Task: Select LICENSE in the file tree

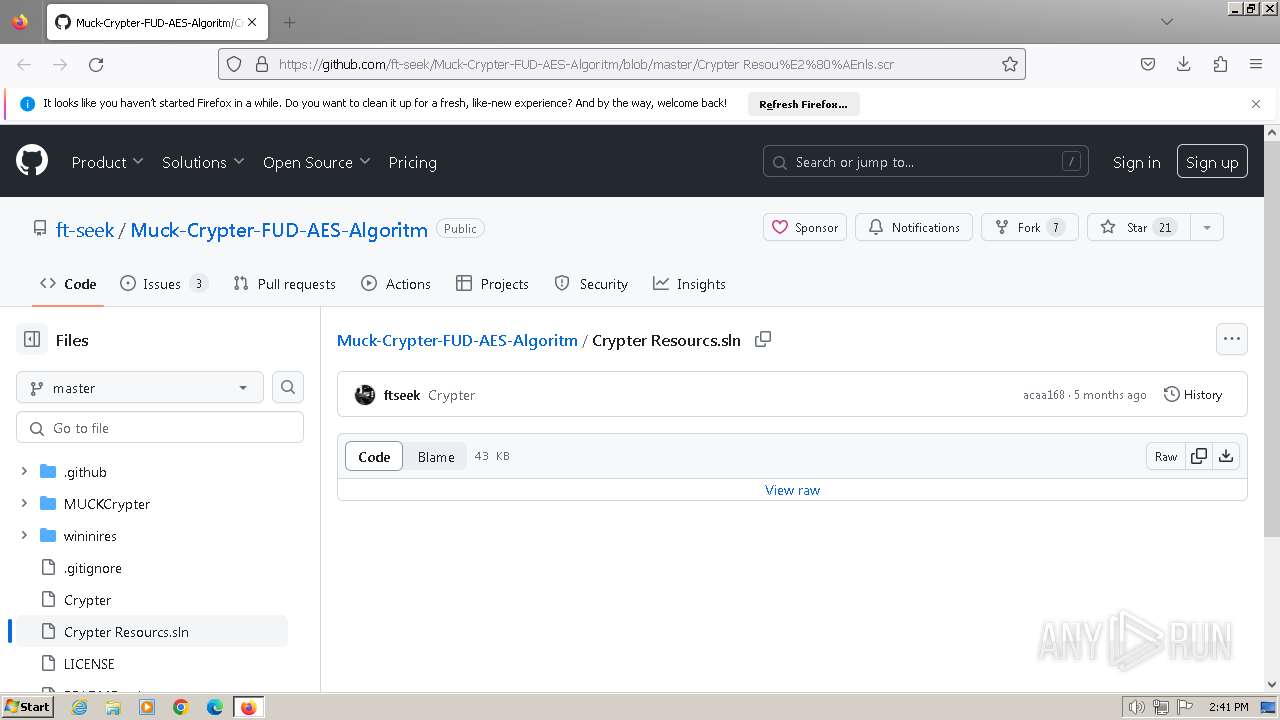Action: 89,664
